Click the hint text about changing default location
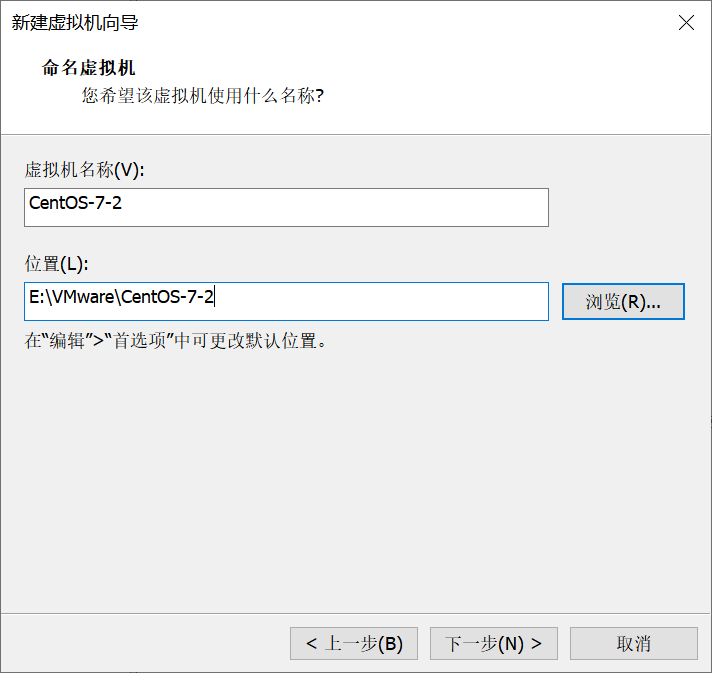Image resolution: width=712 pixels, height=673 pixels. point(176,340)
